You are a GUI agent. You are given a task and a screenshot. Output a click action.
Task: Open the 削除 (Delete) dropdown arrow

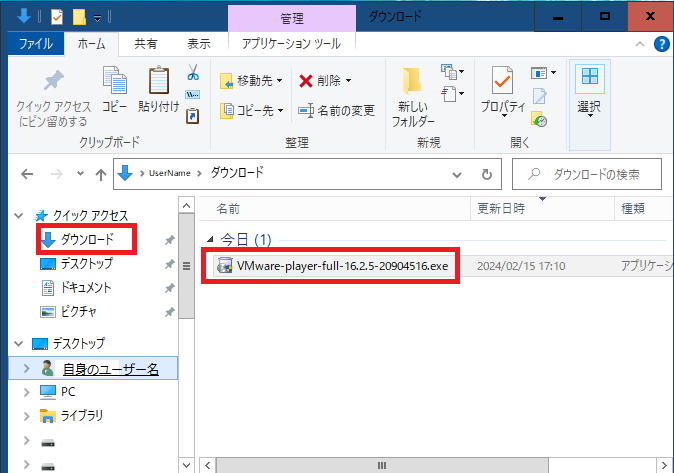[x=349, y=80]
